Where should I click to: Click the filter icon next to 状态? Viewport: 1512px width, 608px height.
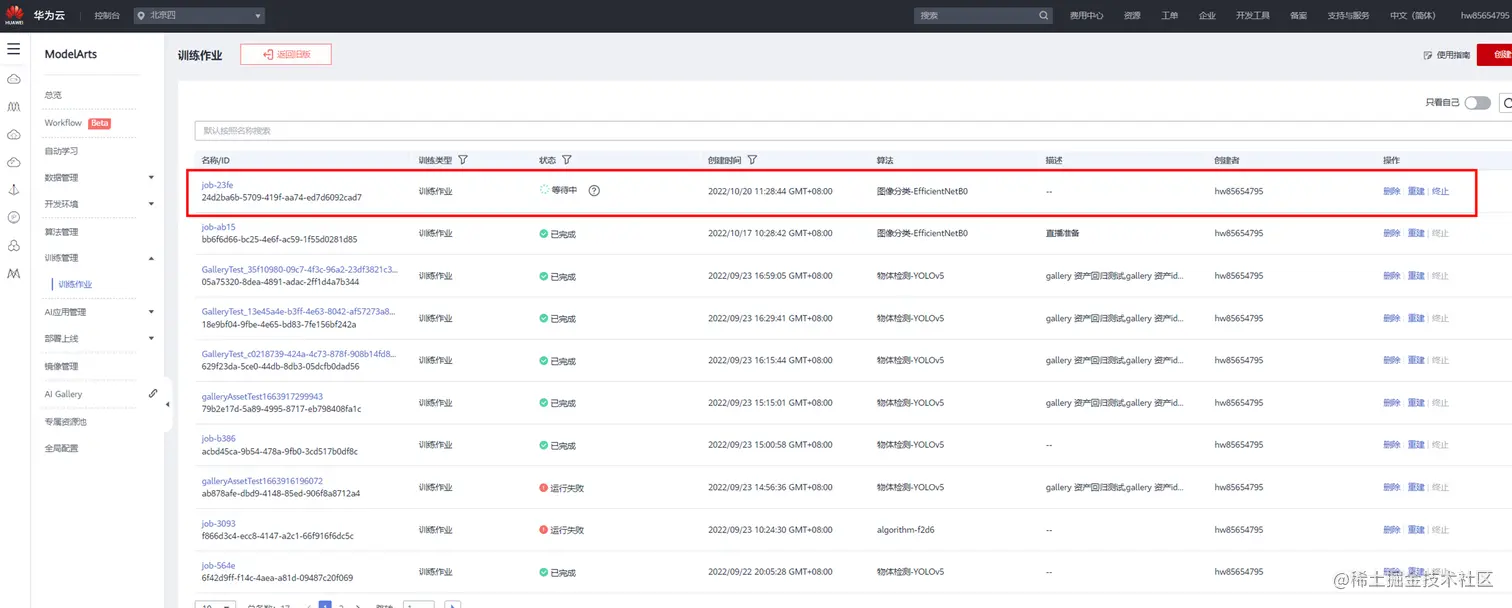pos(567,160)
